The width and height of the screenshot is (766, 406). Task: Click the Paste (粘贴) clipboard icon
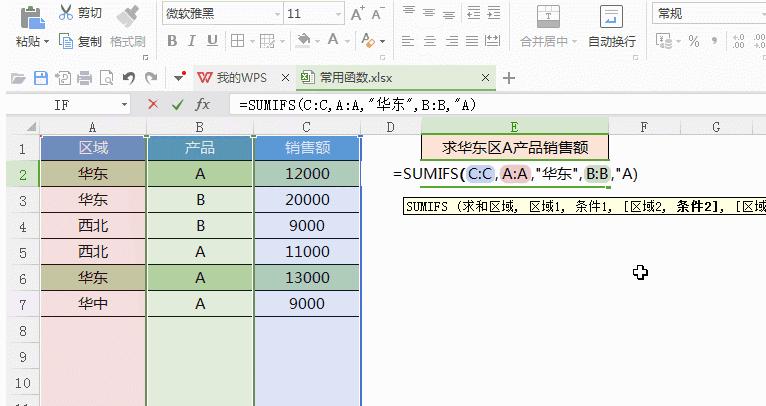(x=33, y=17)
